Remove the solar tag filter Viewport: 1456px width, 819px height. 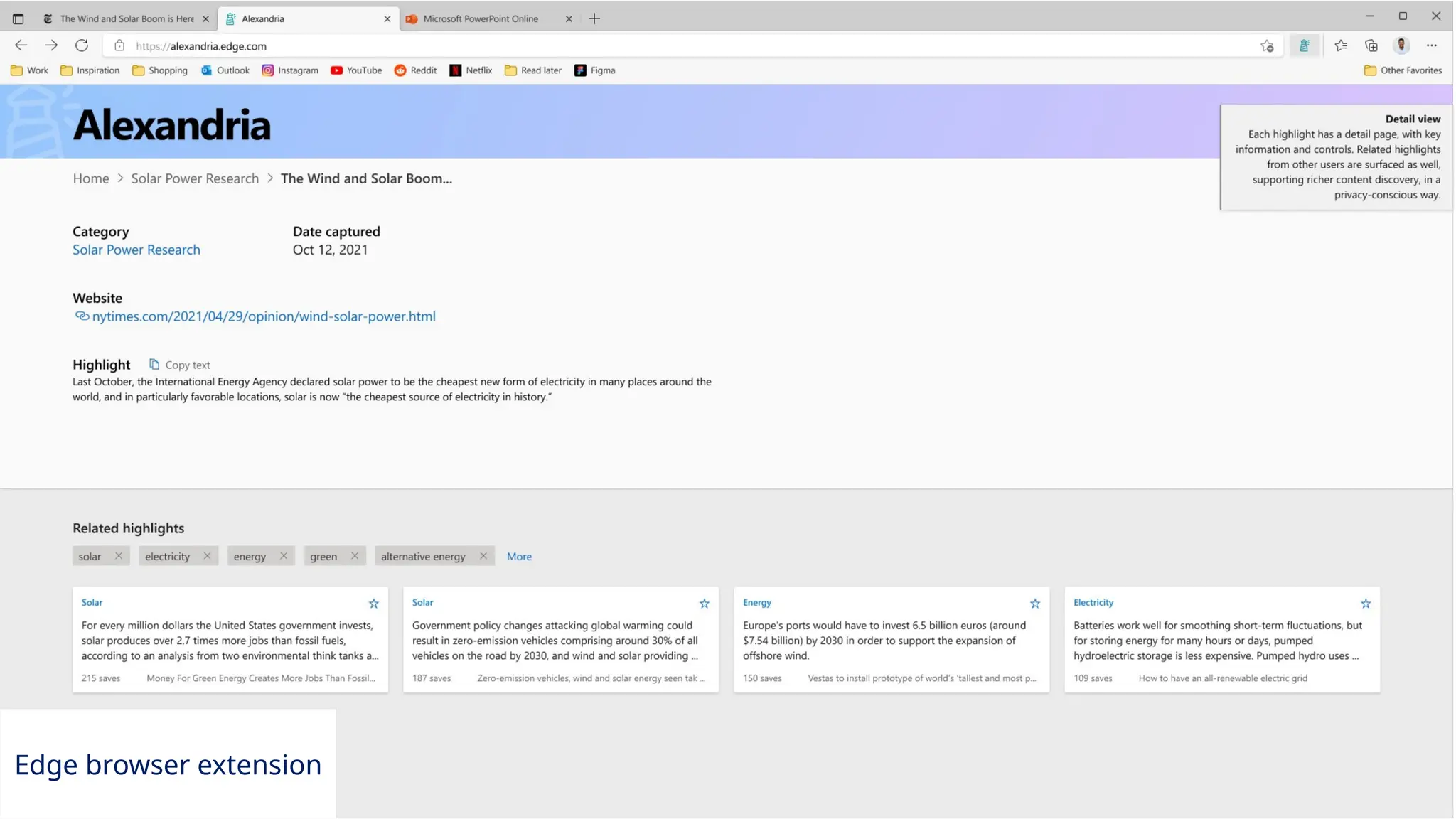coord(119,556)
